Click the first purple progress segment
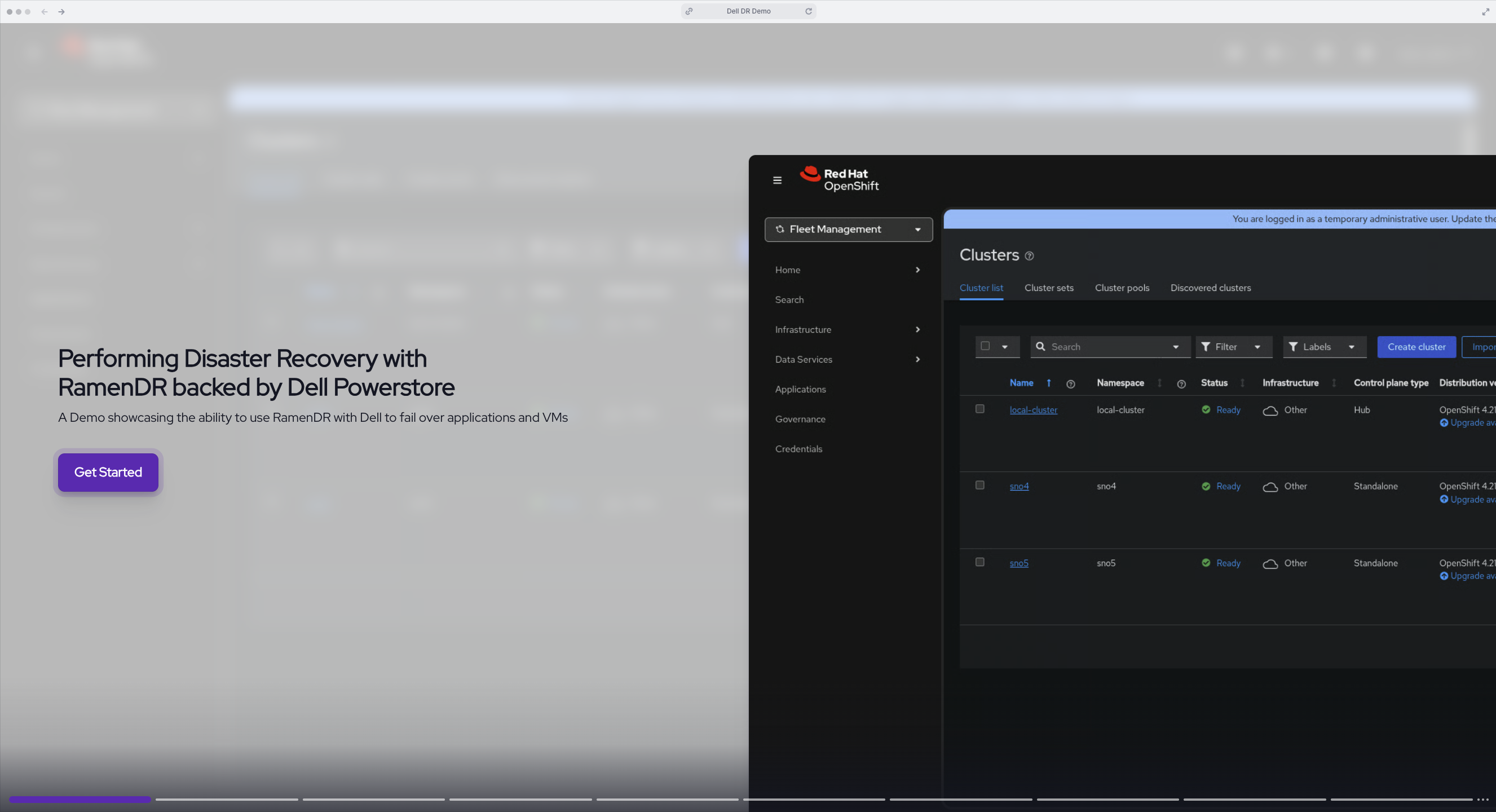 (x=80, y=800)
